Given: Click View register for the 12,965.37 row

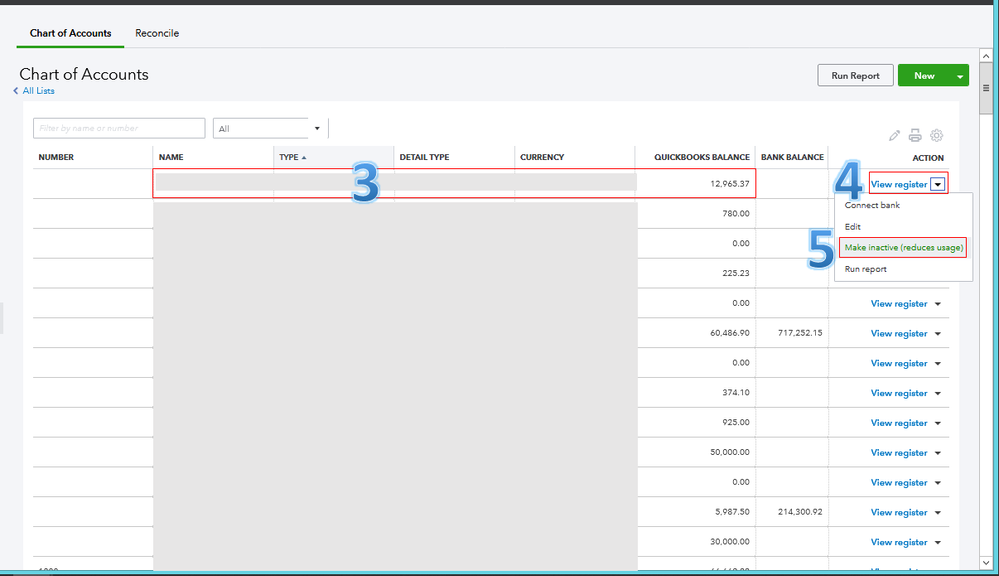Looking at the screenshot, I should (899, 184).
